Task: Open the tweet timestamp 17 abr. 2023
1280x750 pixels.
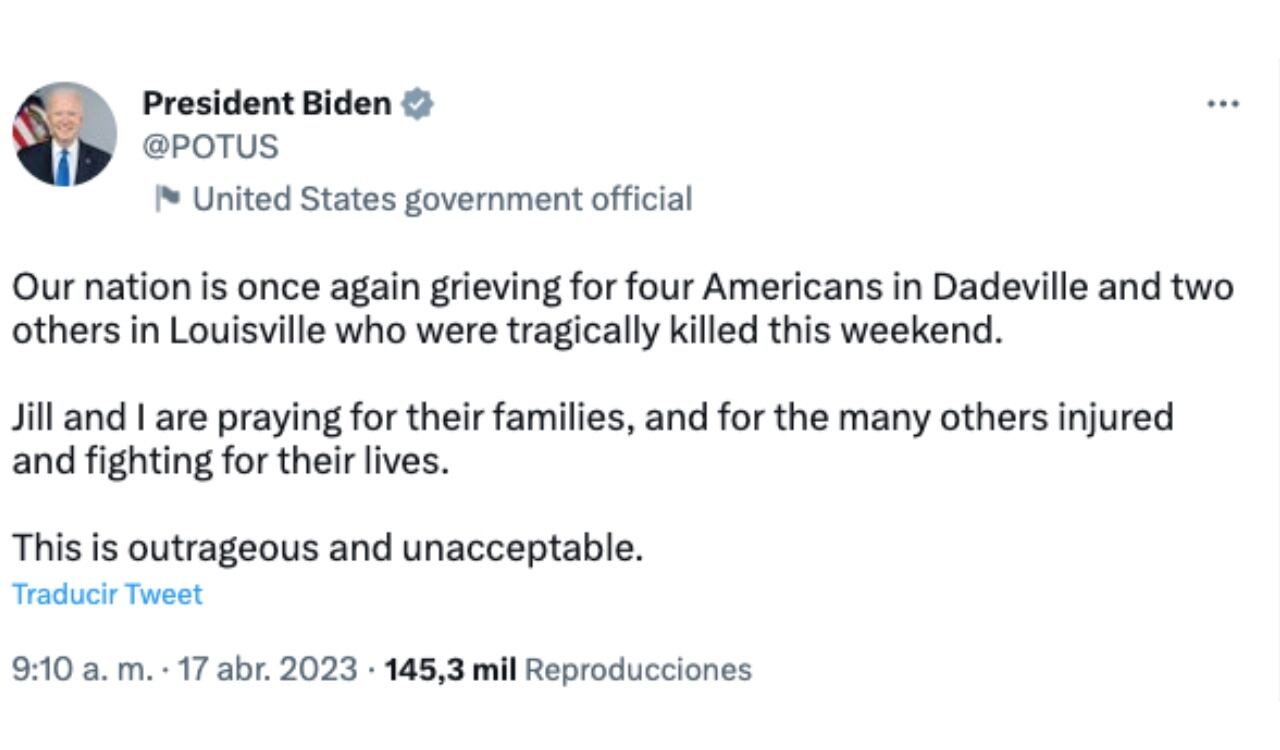Action: pos(262,668)
